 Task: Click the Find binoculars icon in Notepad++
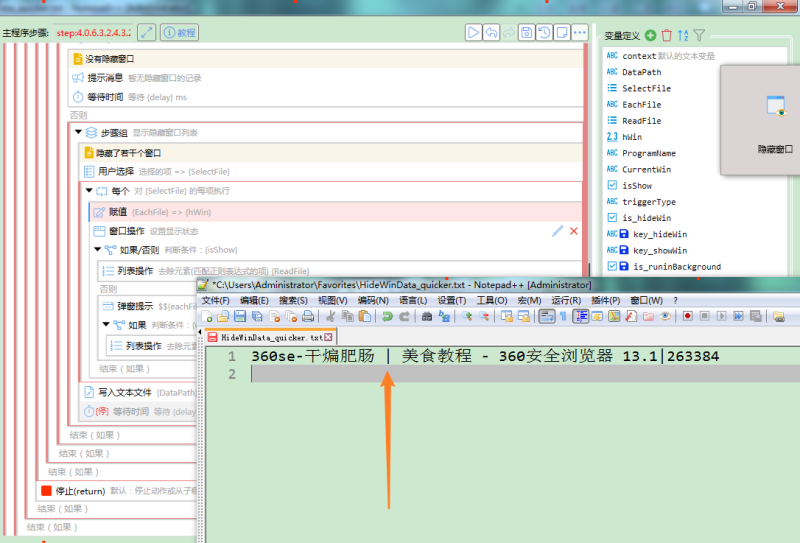pyautogui.click(x=427, y=316)
